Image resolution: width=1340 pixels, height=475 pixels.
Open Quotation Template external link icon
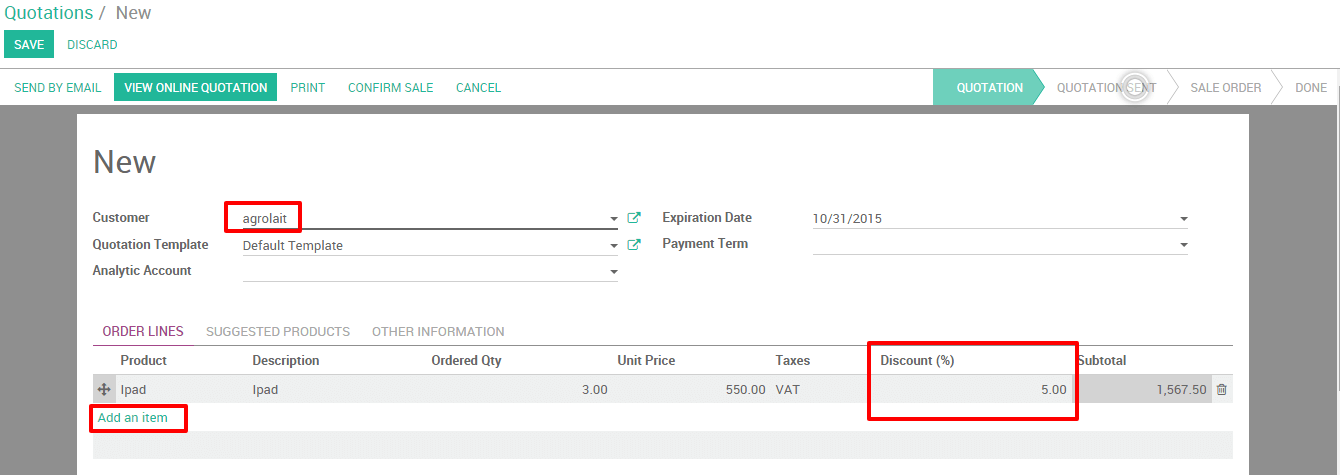point(633,245)
